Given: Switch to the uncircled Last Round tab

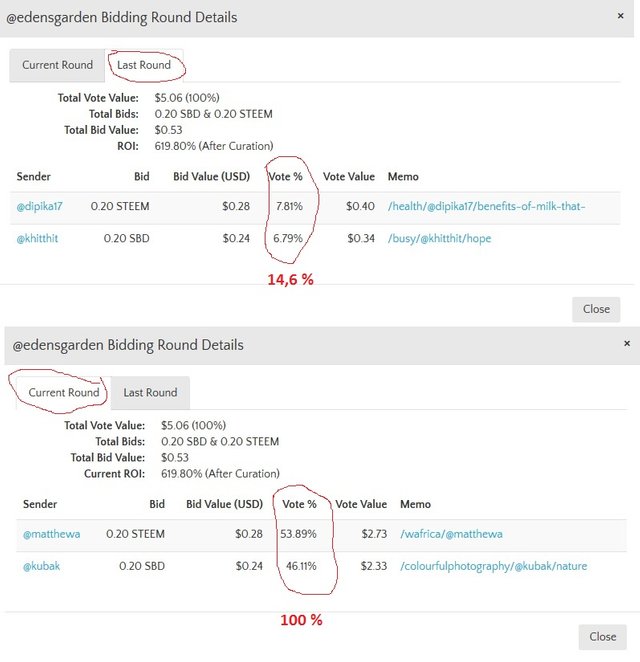Looking at the screenshot, I should 150,393.
